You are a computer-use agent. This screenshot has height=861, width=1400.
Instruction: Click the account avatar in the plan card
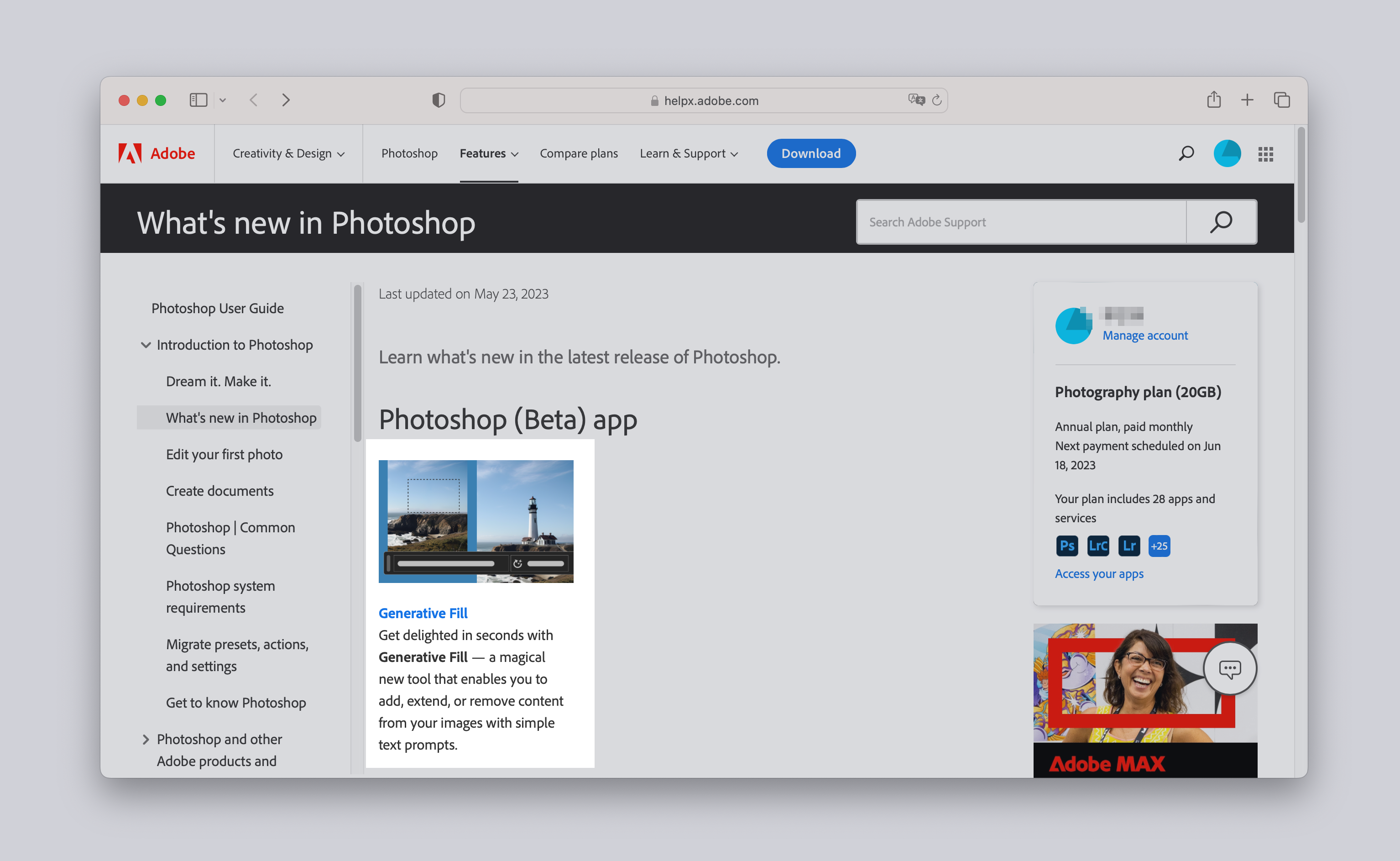click(1073, 325)
